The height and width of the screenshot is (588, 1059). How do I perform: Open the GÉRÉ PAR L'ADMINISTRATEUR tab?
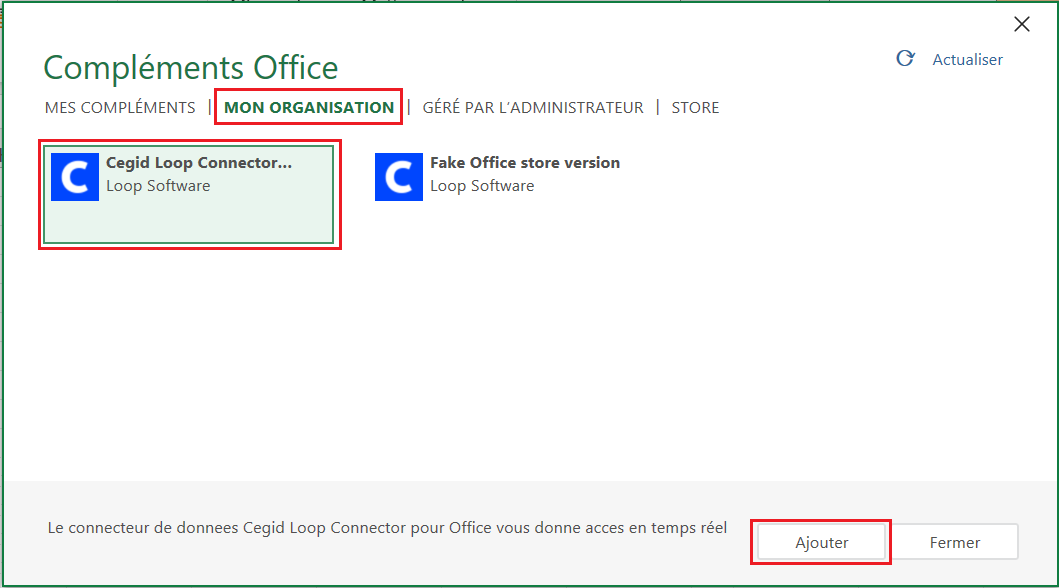tap(533, 107)
